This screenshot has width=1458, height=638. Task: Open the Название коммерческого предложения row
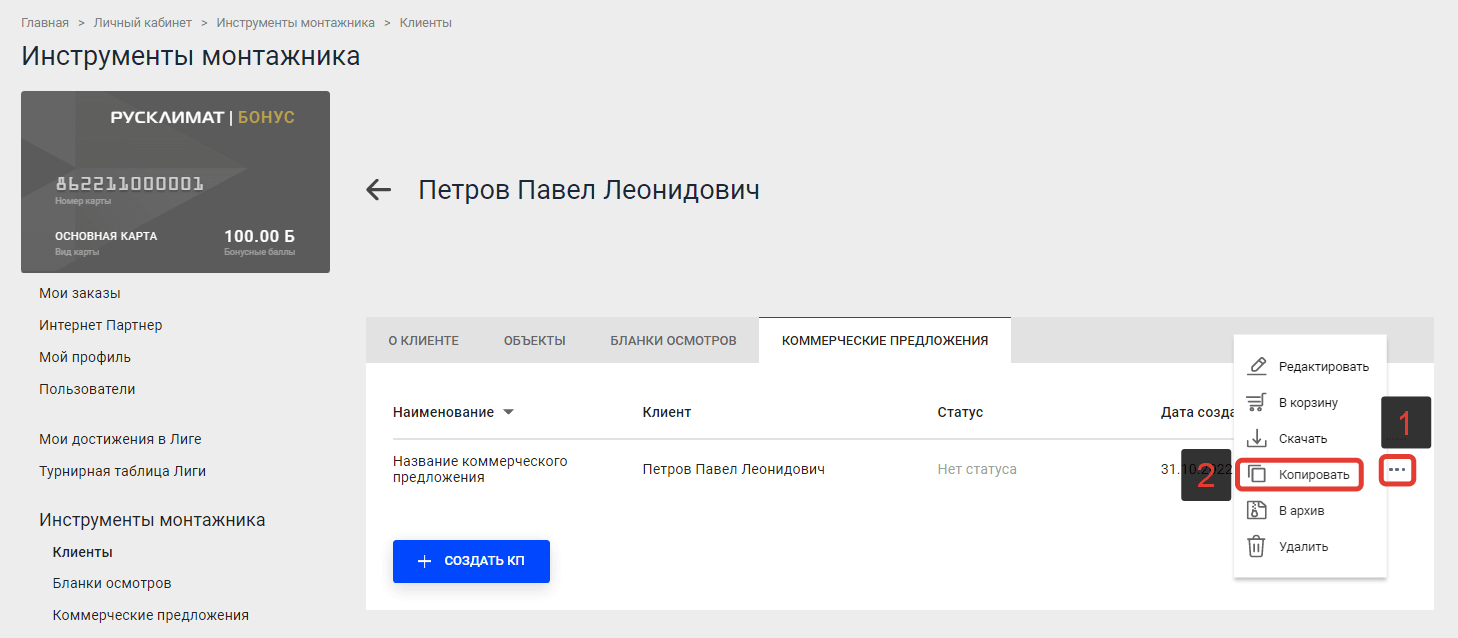tap(480, 469)
